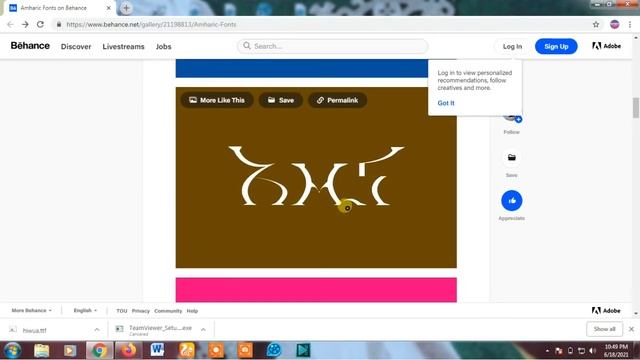Go back in browser history
The height and width of the screenshot is (360, 640).
(x=10, y=24)
